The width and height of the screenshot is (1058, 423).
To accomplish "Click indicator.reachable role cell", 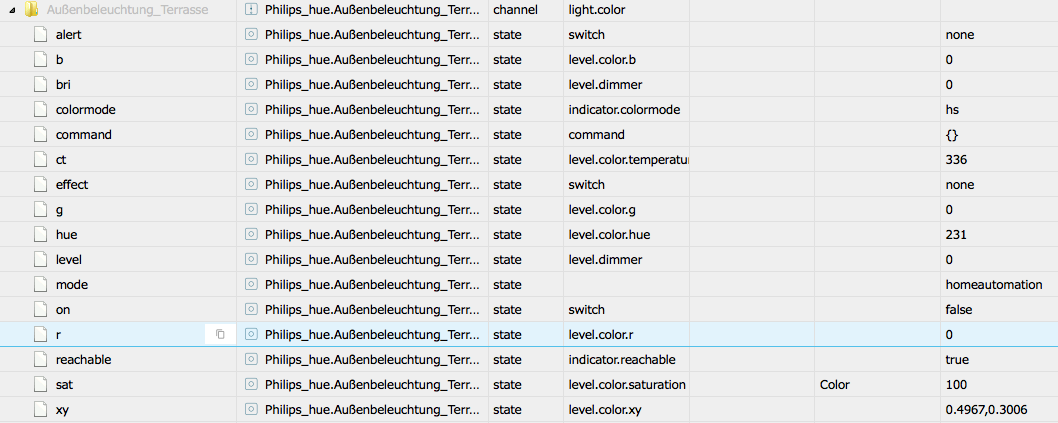I will (622, 360).
